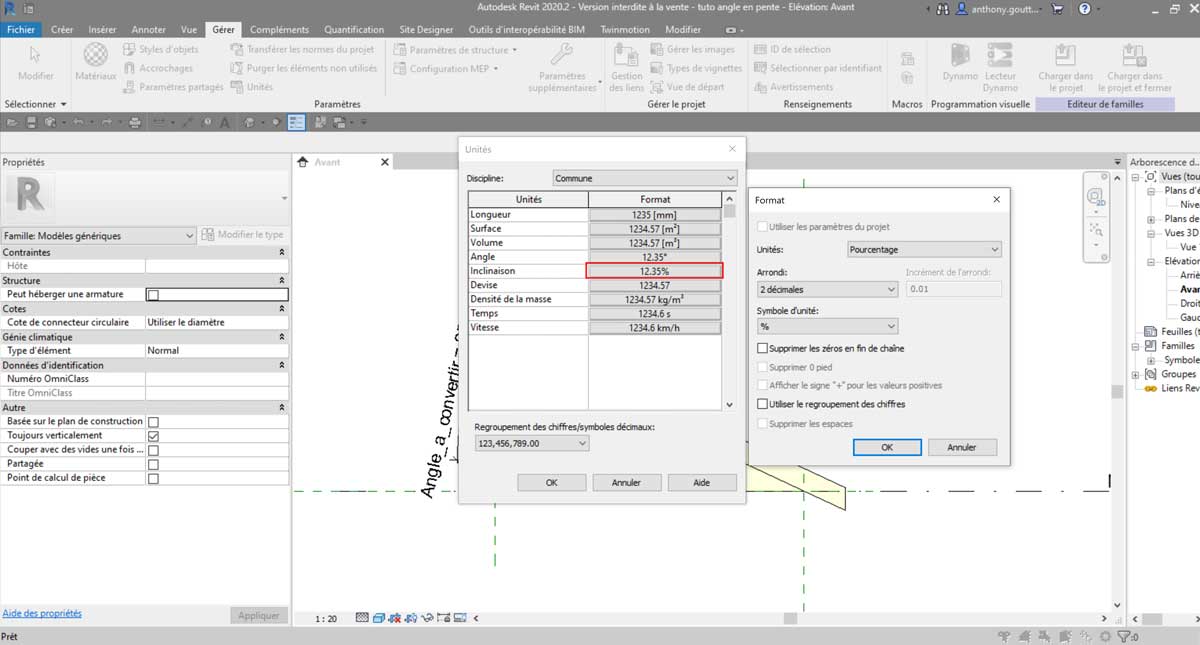This screenshot has width=1200, height=645.
Task: Click OK in the Format dialog
Action: point(886,447)
